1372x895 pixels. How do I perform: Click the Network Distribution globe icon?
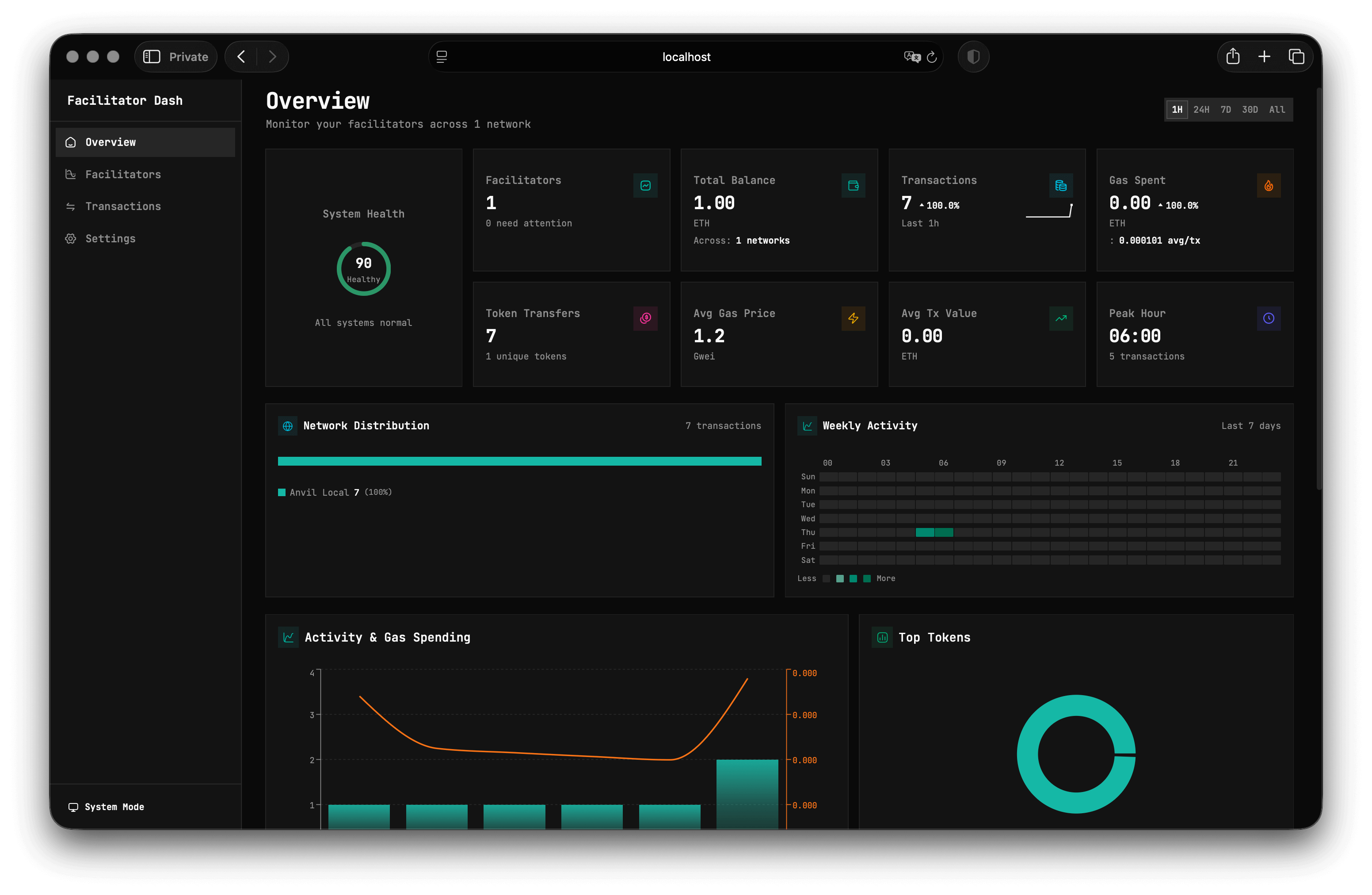click(x=288, y=426)
